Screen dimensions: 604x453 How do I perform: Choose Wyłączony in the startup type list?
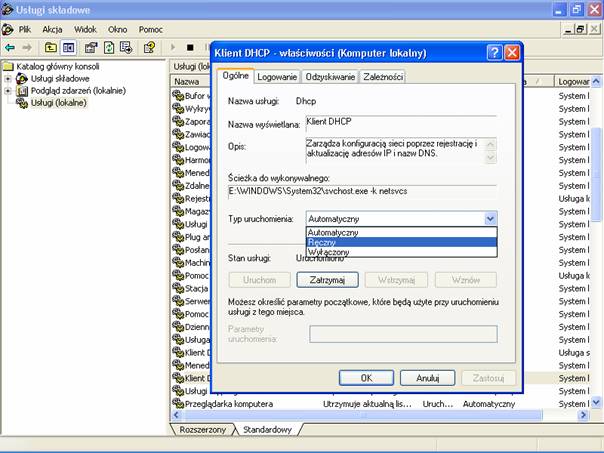(x=401, y=252)
